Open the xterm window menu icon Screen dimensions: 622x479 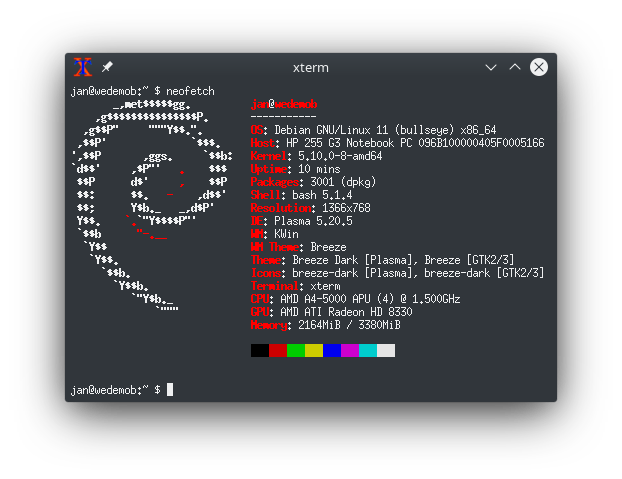pos(83,67)
